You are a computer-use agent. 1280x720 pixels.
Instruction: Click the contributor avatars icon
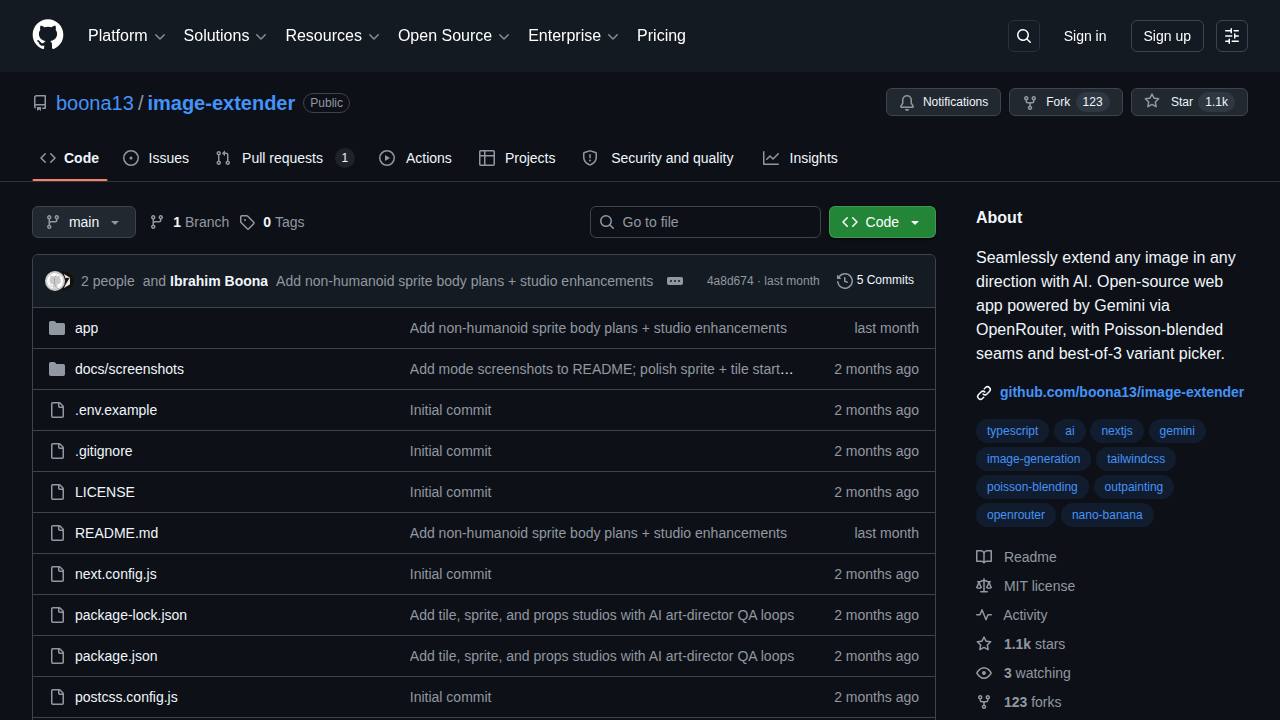58,281
